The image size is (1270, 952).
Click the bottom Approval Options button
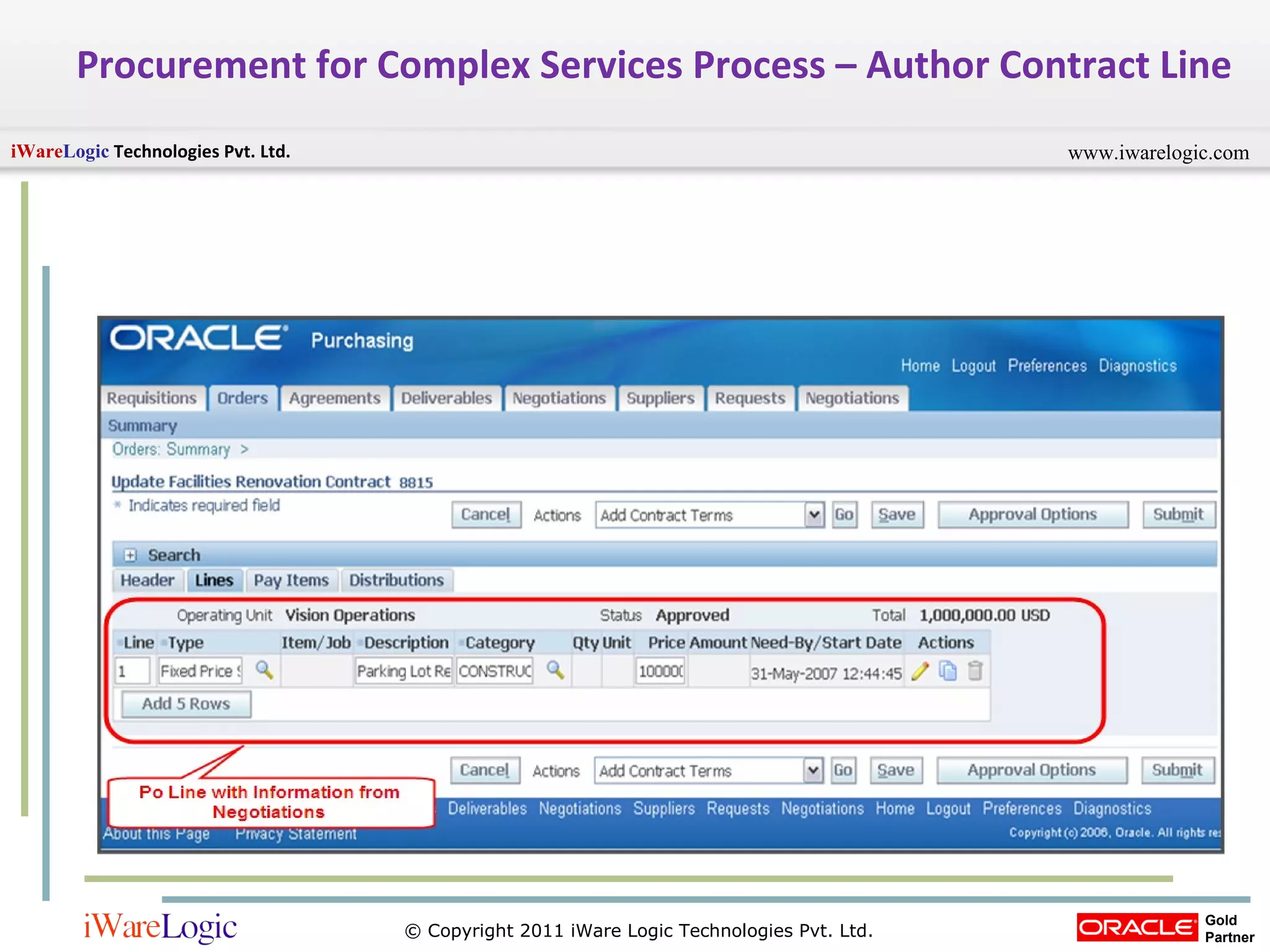[1032, 771]
